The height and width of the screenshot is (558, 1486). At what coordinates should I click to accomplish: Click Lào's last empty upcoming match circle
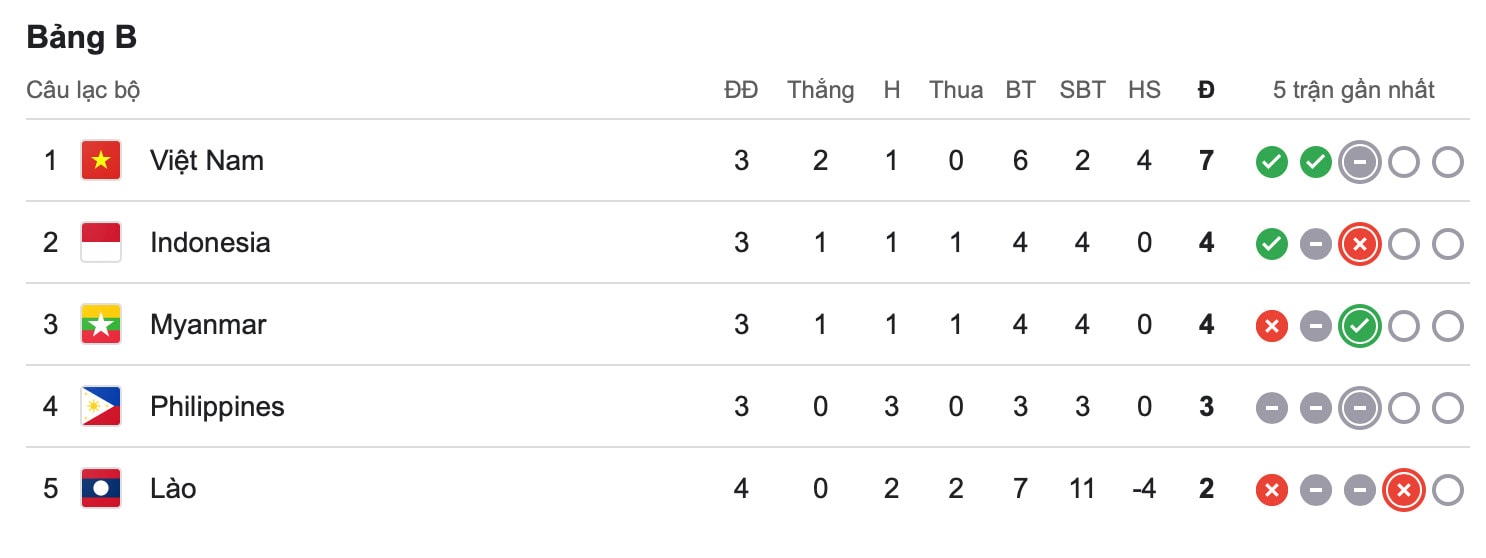pos(1448,489)
